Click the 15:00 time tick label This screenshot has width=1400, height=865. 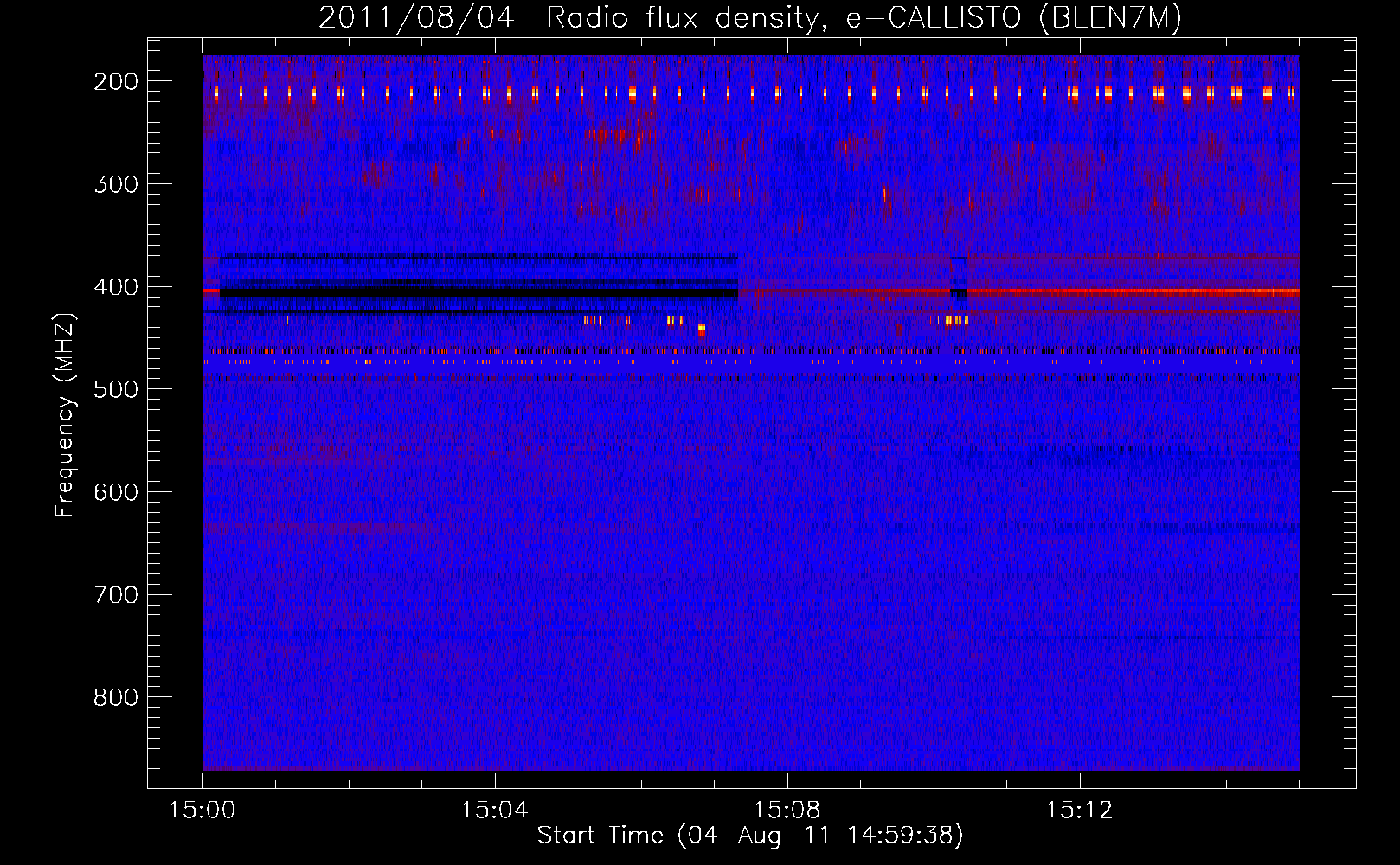[x=202, y=811]
